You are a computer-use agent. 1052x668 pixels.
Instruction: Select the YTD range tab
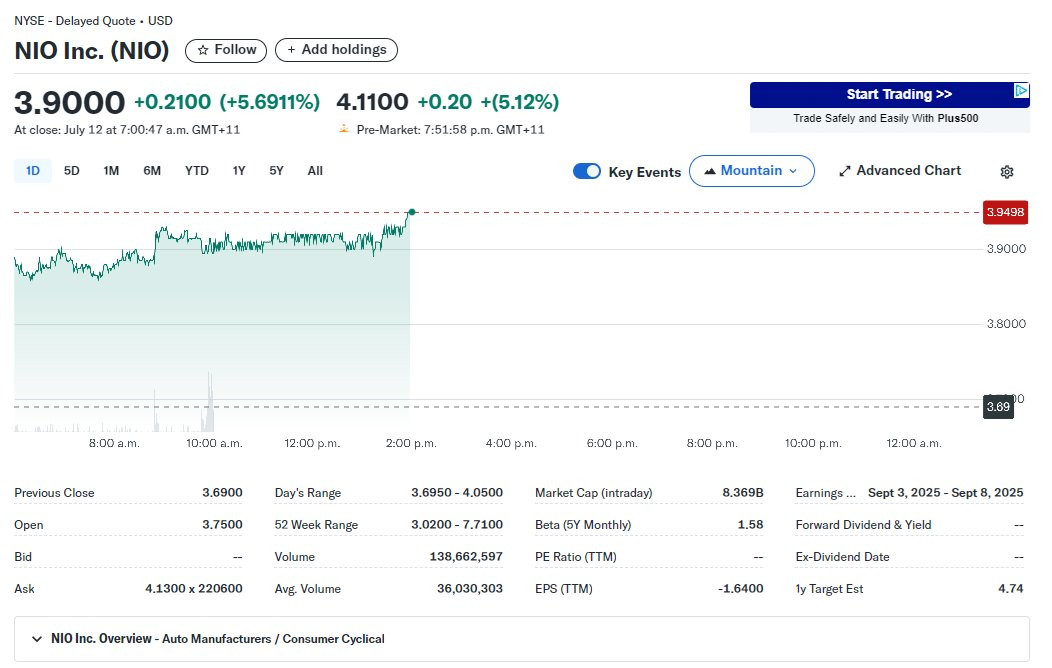pos(197,171)
